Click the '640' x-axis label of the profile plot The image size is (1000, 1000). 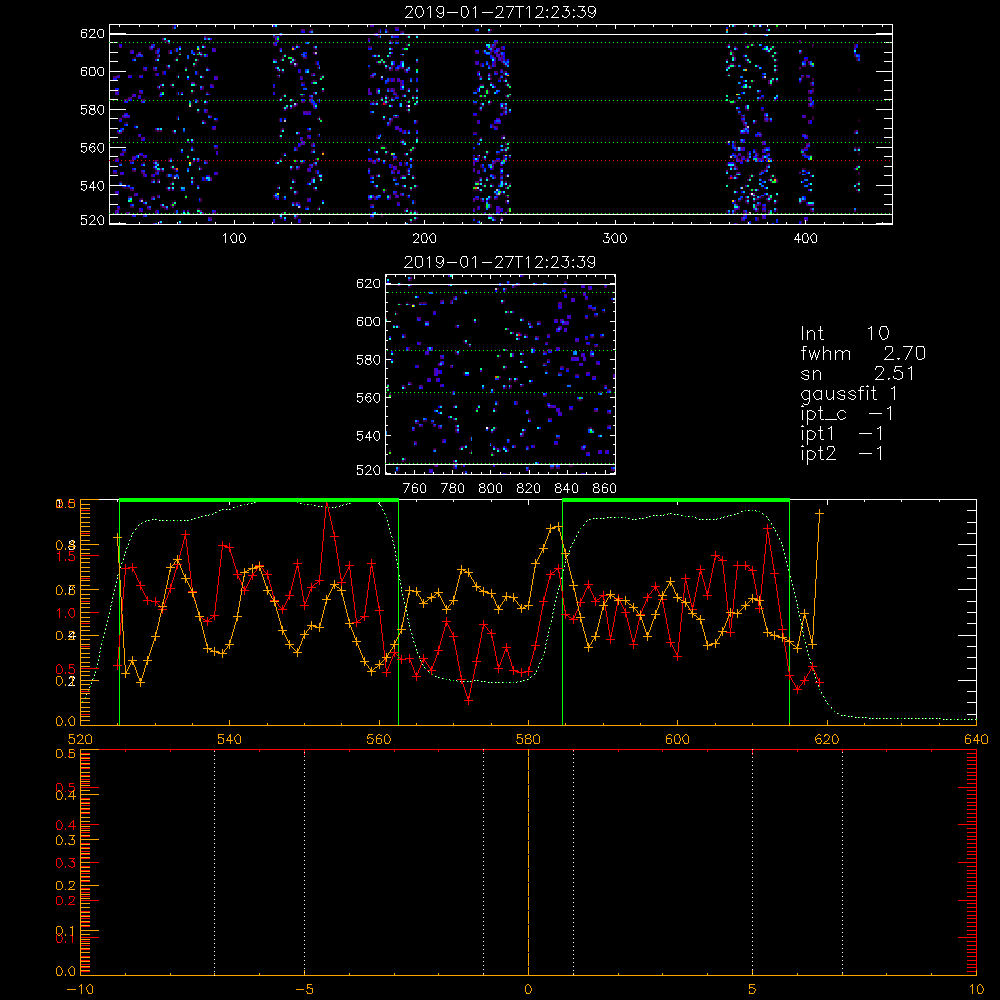(x=976, y=740)
